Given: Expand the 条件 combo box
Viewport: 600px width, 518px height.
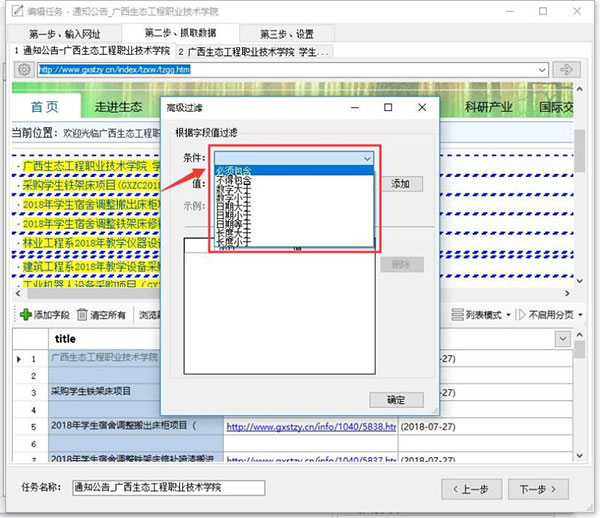Looking at the screenshot, I should tap(367, 158).
